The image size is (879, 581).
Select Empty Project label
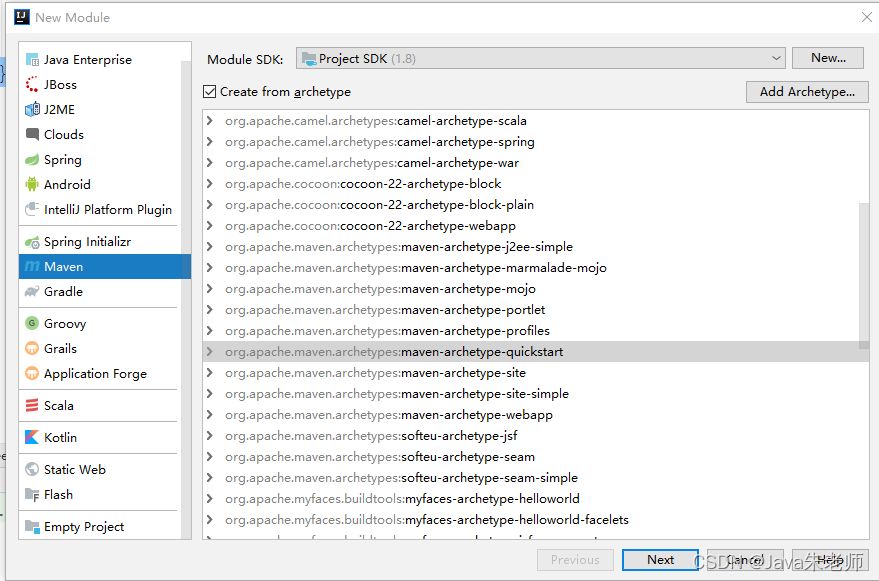(x=84, y=527)
